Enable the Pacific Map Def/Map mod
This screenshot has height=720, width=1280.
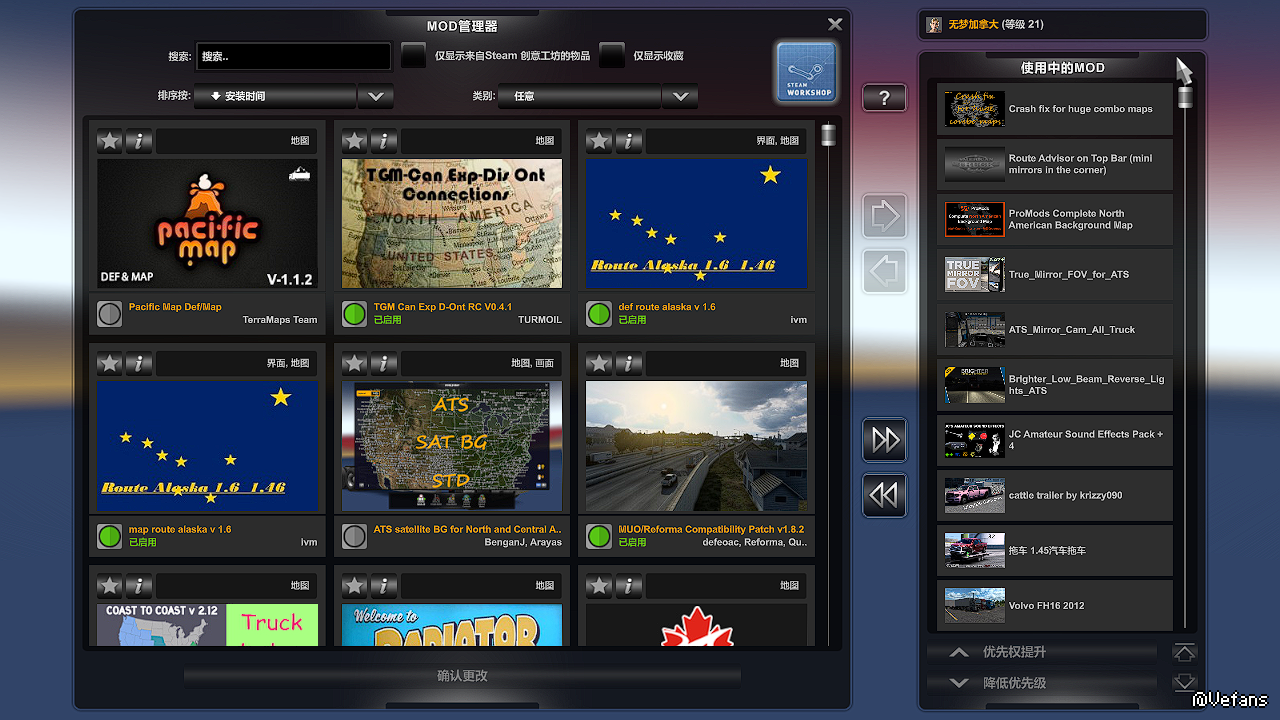pos(110,314)
